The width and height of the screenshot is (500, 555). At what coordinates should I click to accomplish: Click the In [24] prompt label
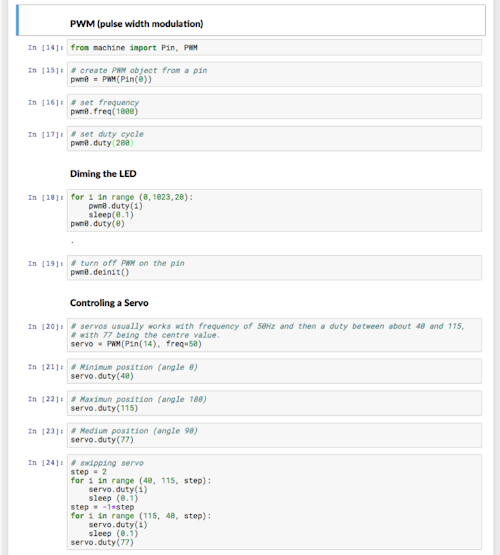pos(46,463)
